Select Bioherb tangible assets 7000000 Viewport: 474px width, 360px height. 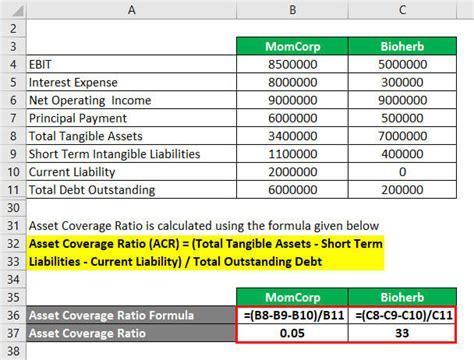click(x=402, y=136)
